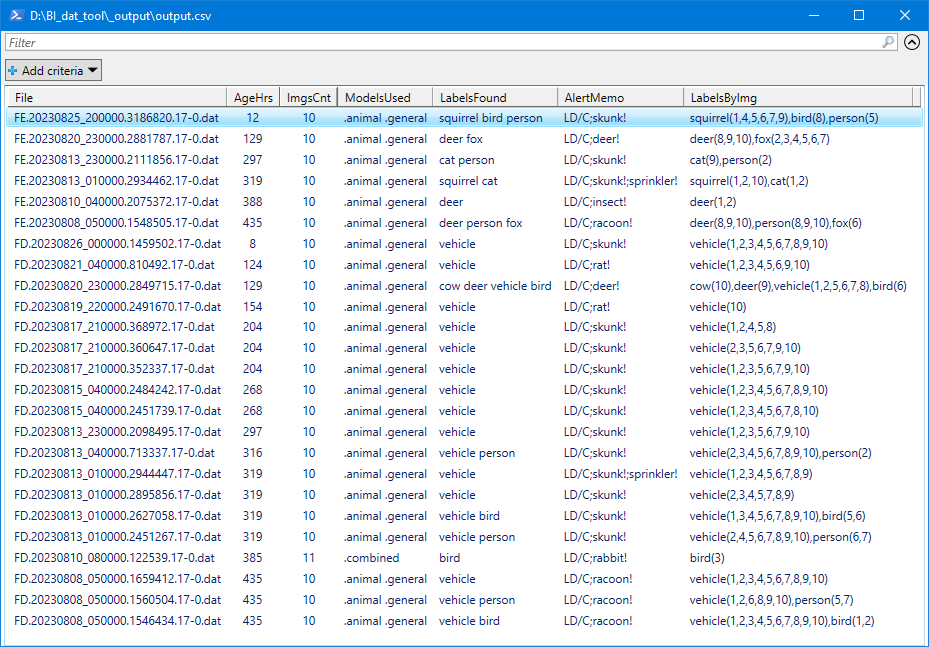The height and width of the screenshot is (647, 929).
Task: Select row FD.20230813_040000.713337.17-0.dat
Action: pos(464,453)
